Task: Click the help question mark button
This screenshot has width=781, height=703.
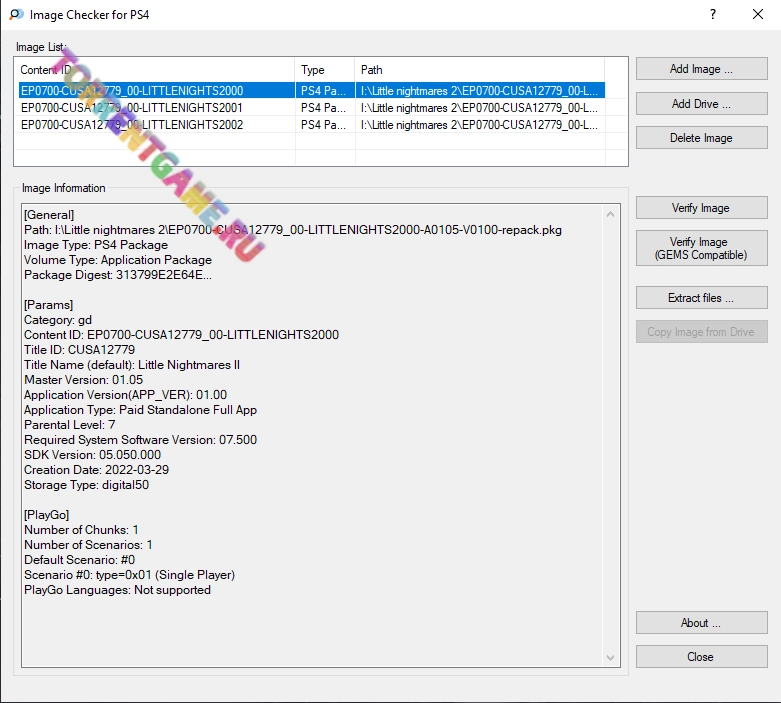Action: [x=712, y=15]
